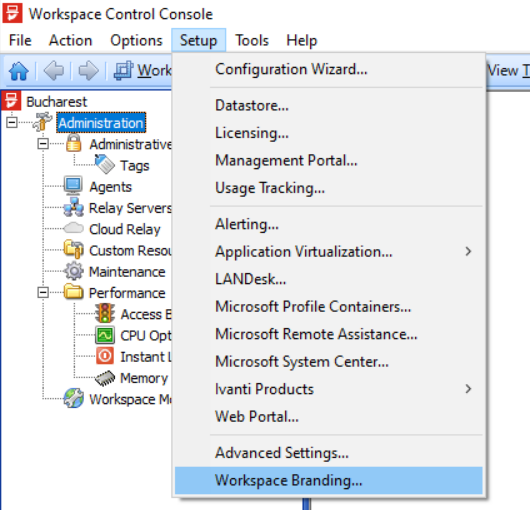This screenshot has width=530, height=510.
Task: Select Web Portal menu entry
Action: pyautogui.click(x=329, y=416)
